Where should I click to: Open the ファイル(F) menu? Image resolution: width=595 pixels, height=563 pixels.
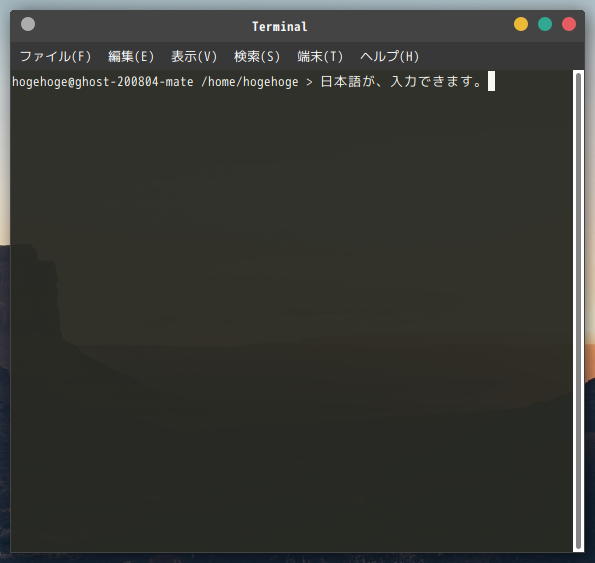tap(55, 57)
